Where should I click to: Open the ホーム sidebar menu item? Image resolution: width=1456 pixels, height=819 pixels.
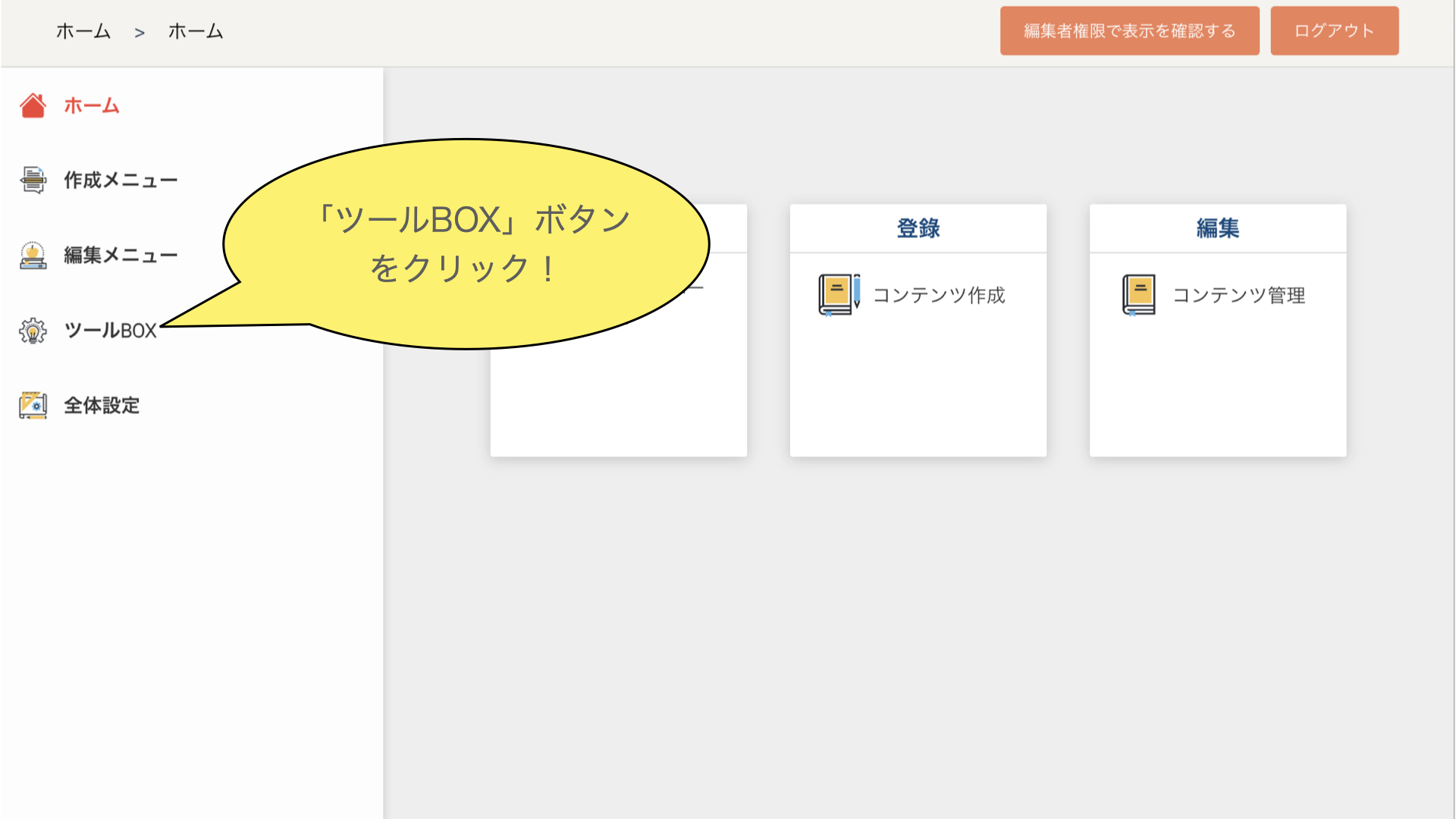(91, 105)
